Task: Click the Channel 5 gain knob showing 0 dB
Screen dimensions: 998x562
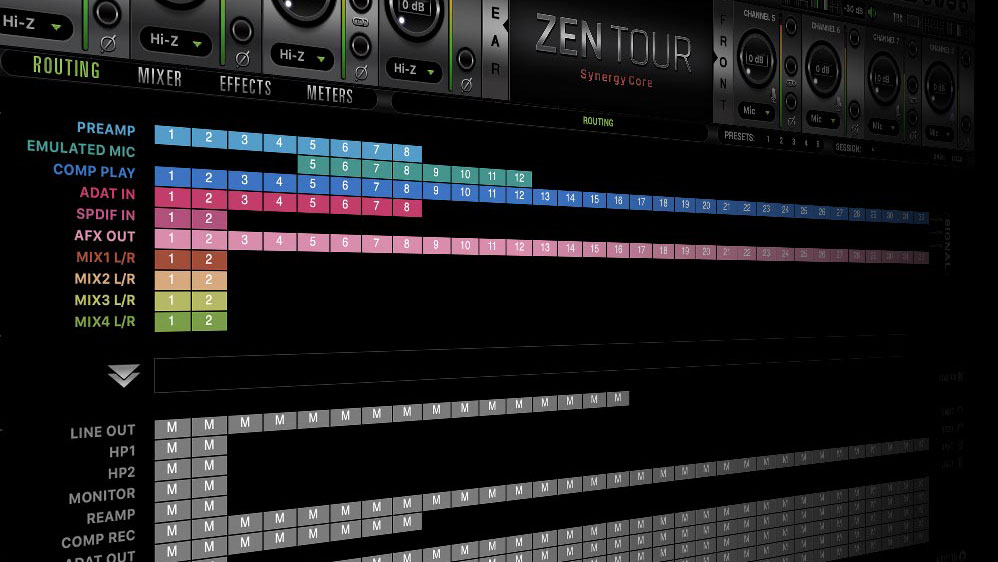Action: tap(756, 59)
